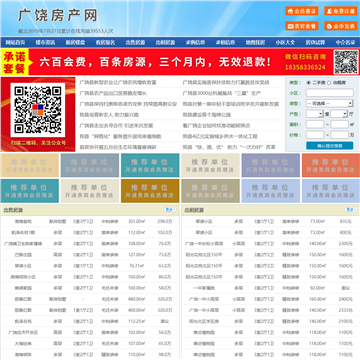Screen dimensions: 360x360
Task: Open news link 我县培育新农人 助力振兴路
Action: [109, 115]
